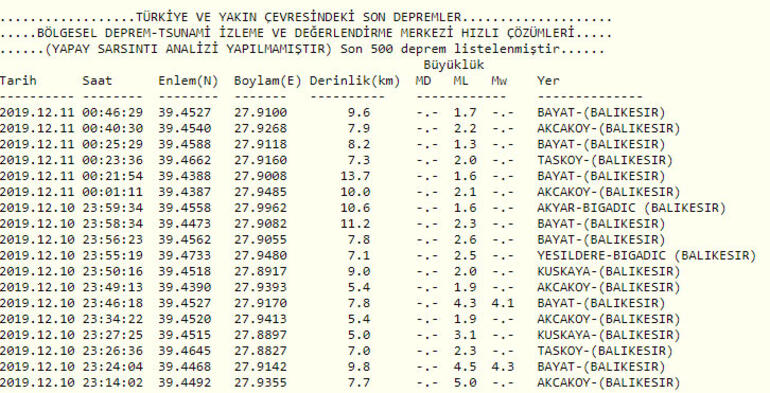Image resolution: width=770 pixels, height=393 pixels.
Task: Click the "Enlem(N)" column header
Action: (188, 82)
